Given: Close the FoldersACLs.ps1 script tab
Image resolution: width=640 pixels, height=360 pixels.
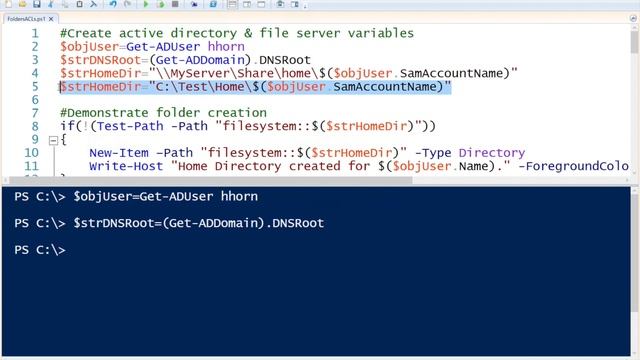Looking at the screenshot, I should click(51, 19).
